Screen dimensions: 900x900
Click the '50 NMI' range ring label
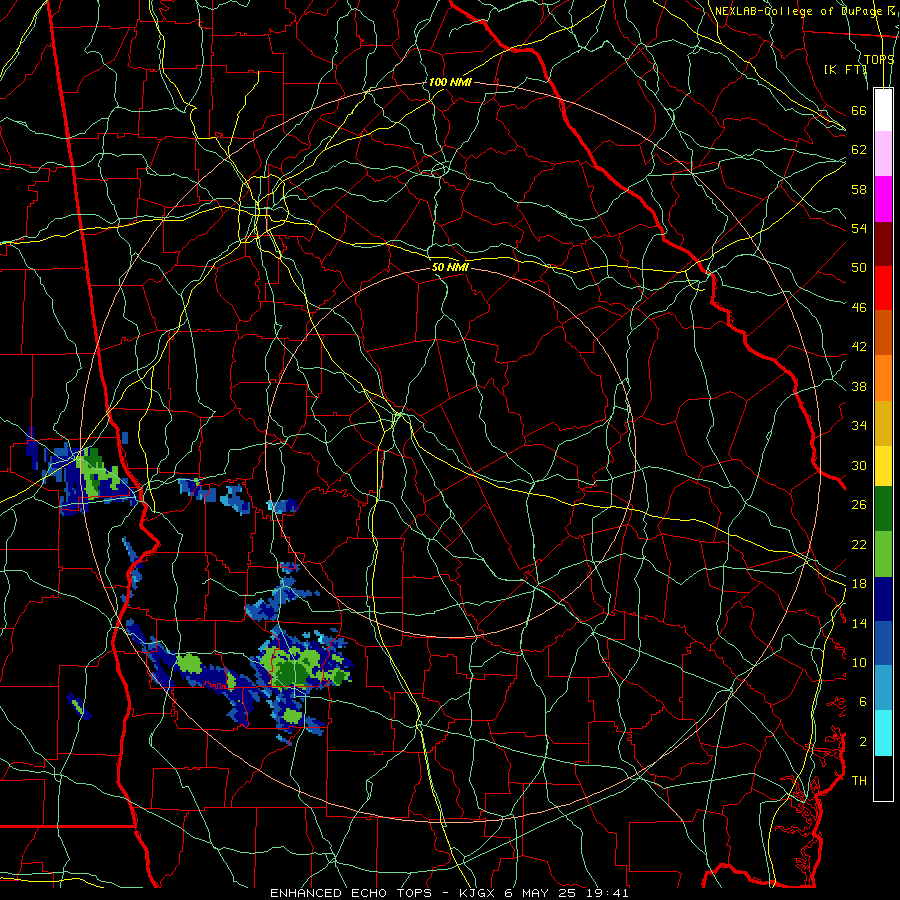(x=451, y=267)
